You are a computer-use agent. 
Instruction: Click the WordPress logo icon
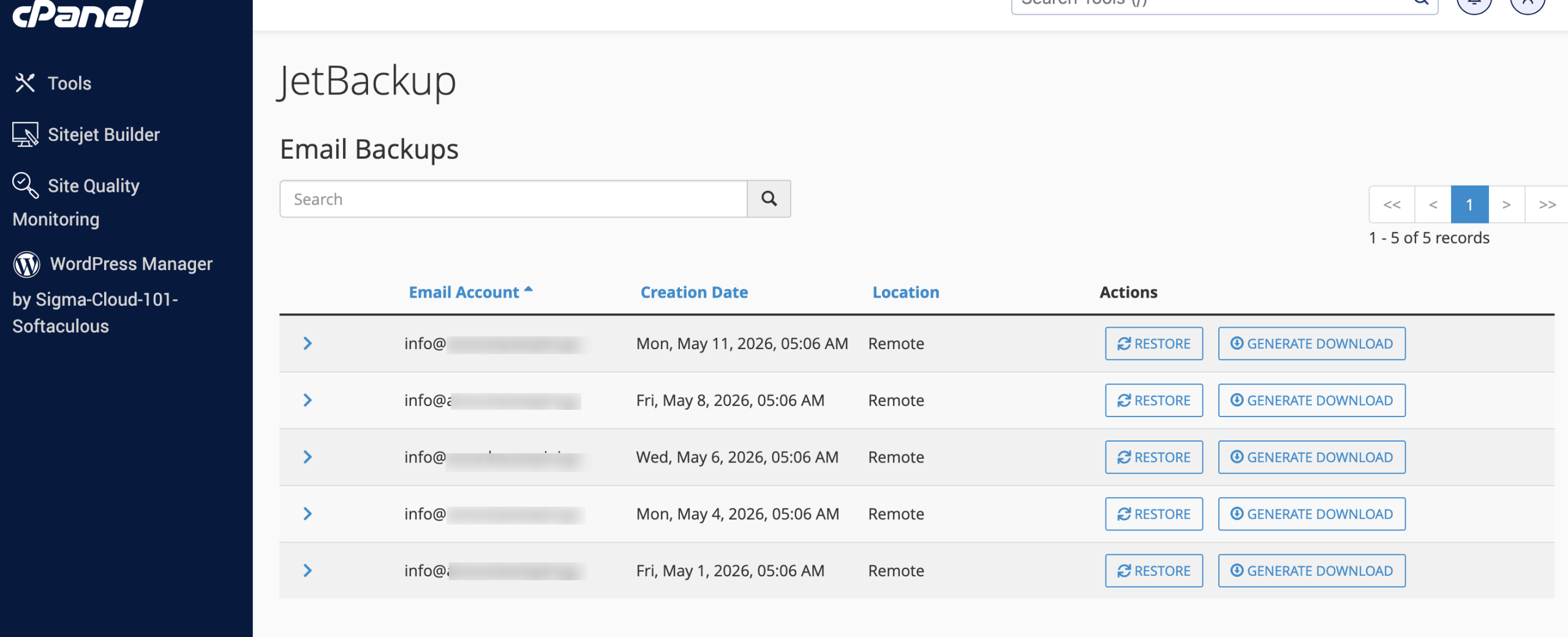click(x=26, y=264)
